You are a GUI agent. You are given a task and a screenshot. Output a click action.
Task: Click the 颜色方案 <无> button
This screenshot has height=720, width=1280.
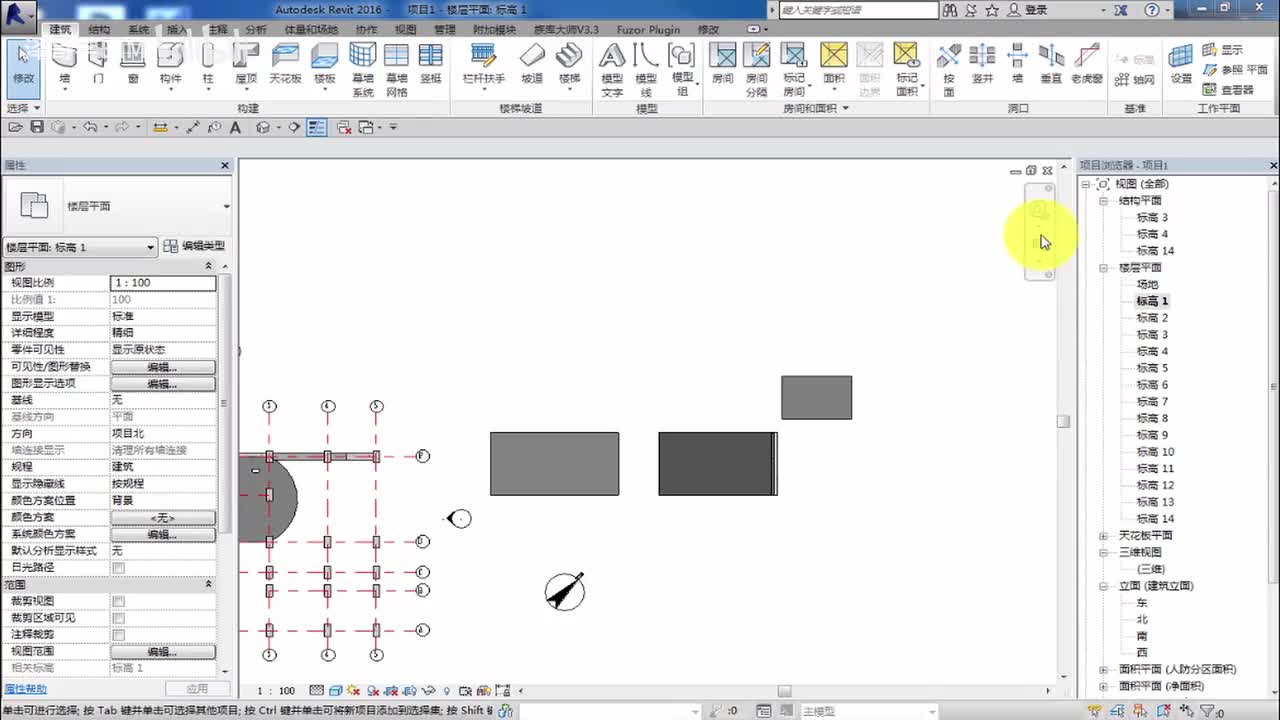pos(163,518)
